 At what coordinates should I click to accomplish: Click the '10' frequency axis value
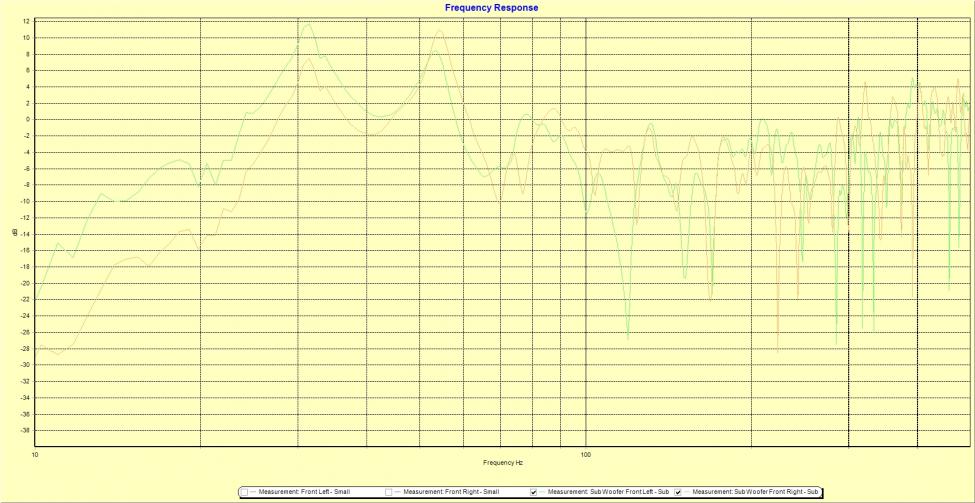tap(35, 453)
